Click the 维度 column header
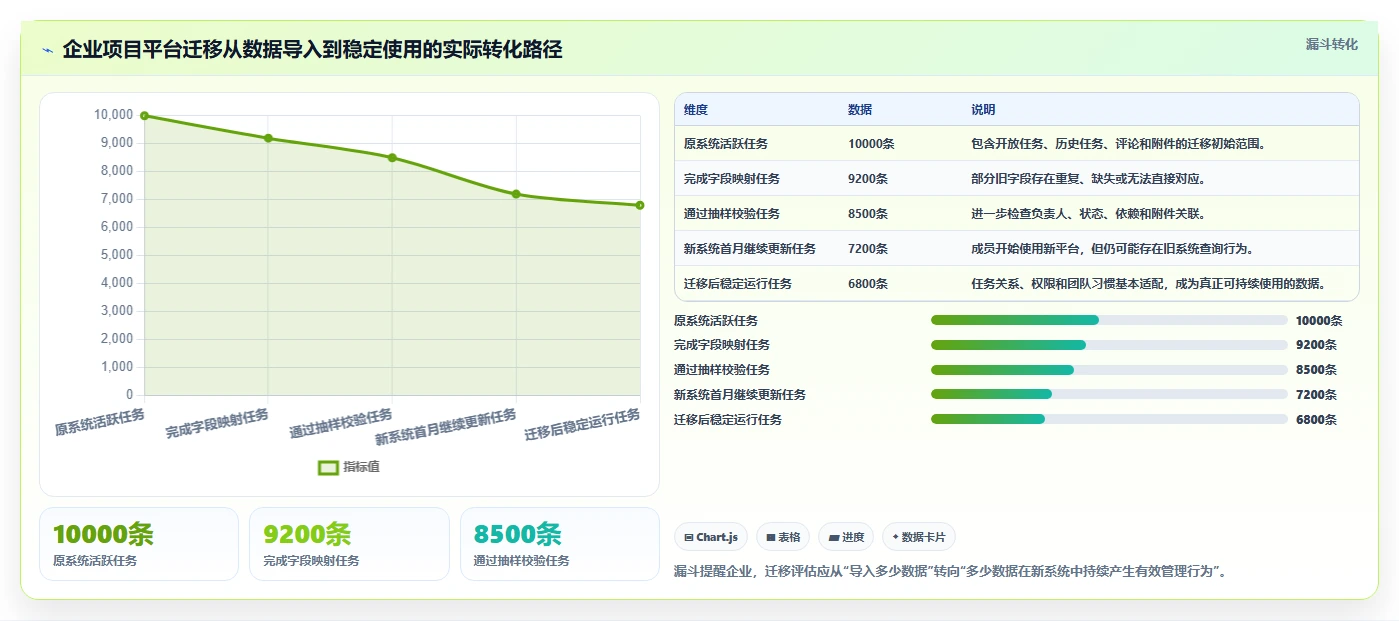The image size is (1399, 621). click(x=696, y=110)
